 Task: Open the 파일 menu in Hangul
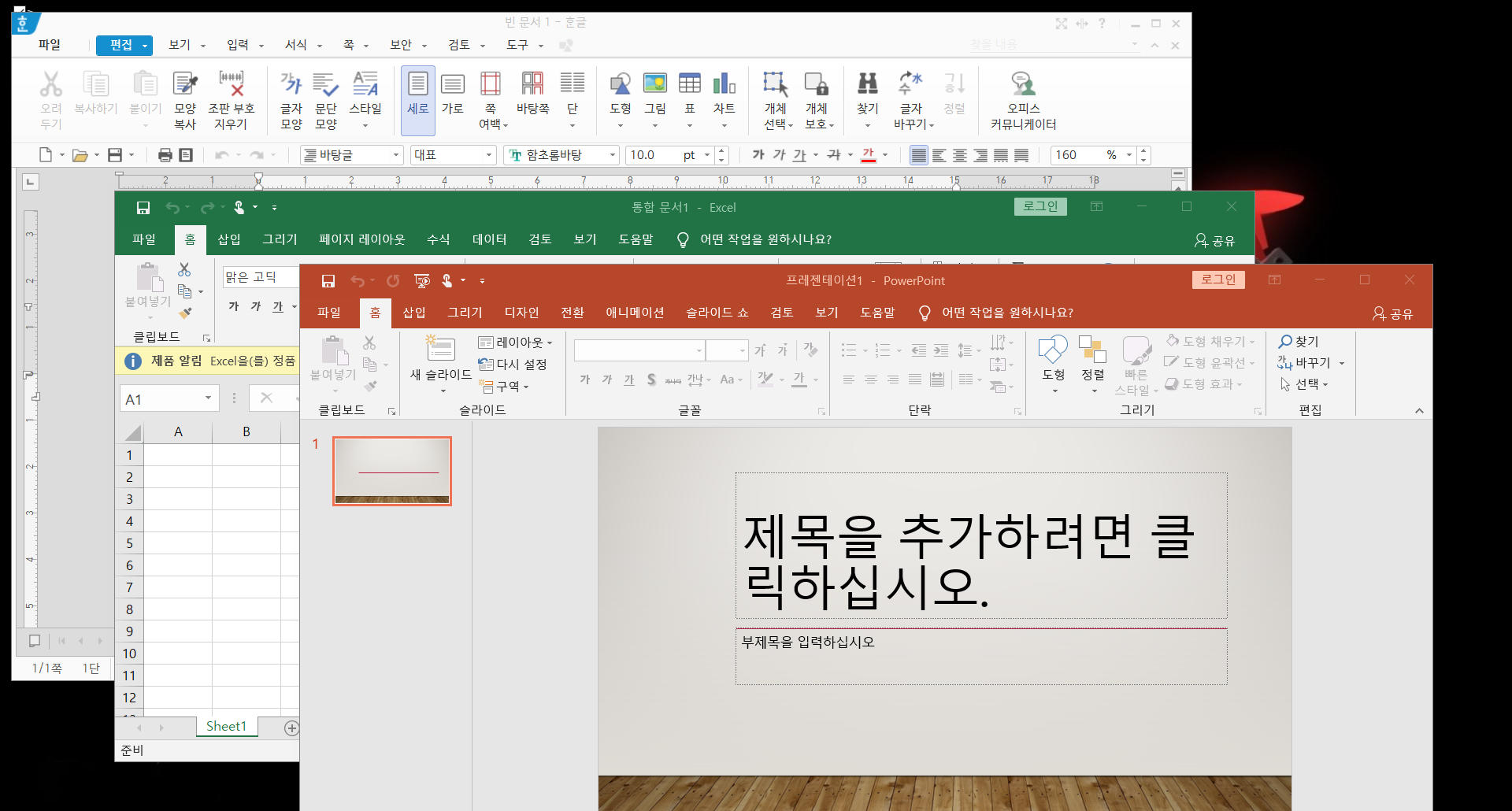pyautogui.click(x=50, y=45)
